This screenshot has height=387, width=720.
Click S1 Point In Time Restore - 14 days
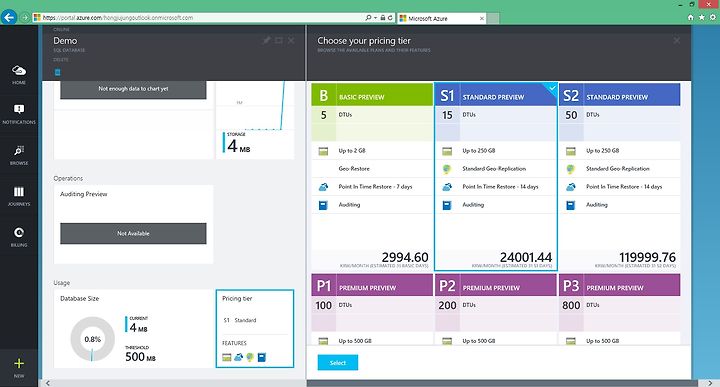coord(500,187)
